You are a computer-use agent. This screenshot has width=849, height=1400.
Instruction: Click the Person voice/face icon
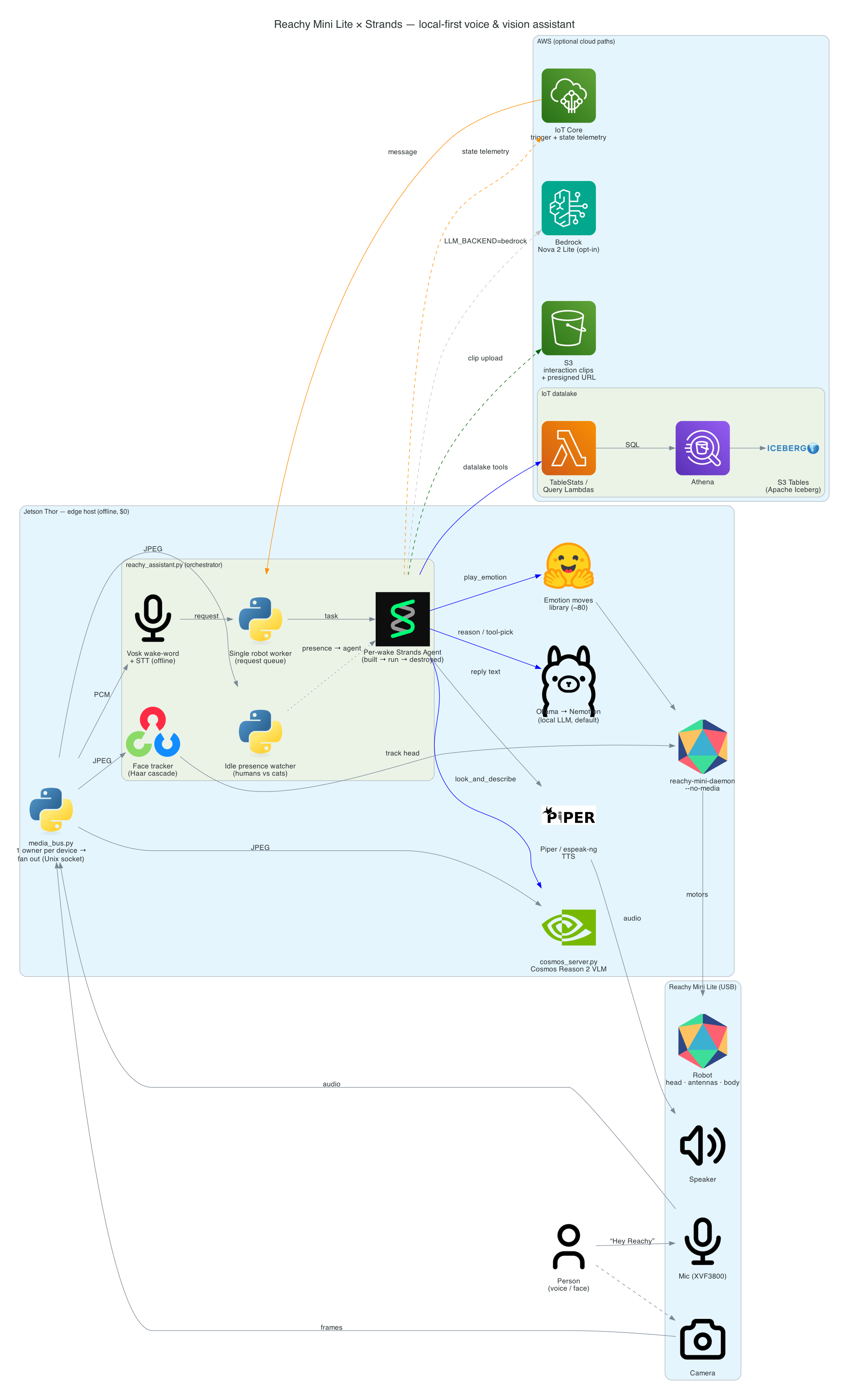coord(568,1247)
